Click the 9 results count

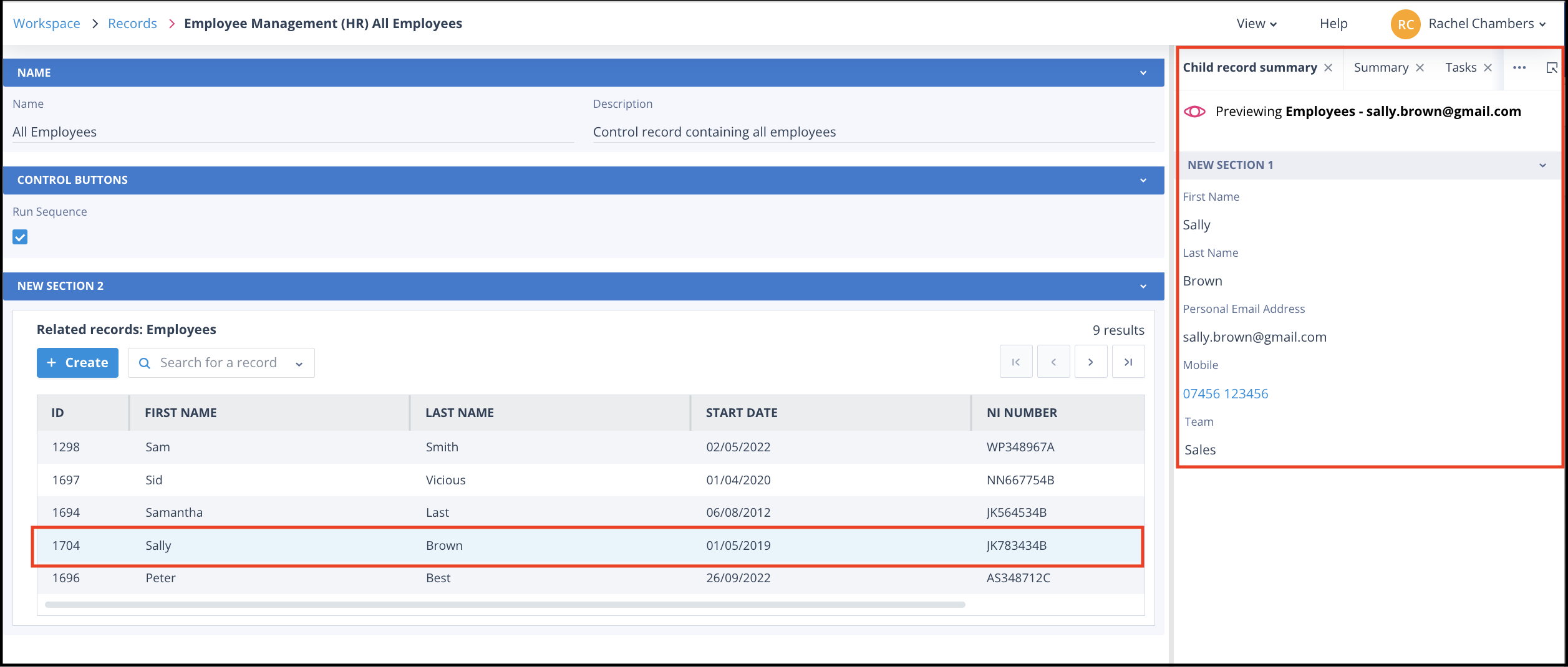[1118, 330]
